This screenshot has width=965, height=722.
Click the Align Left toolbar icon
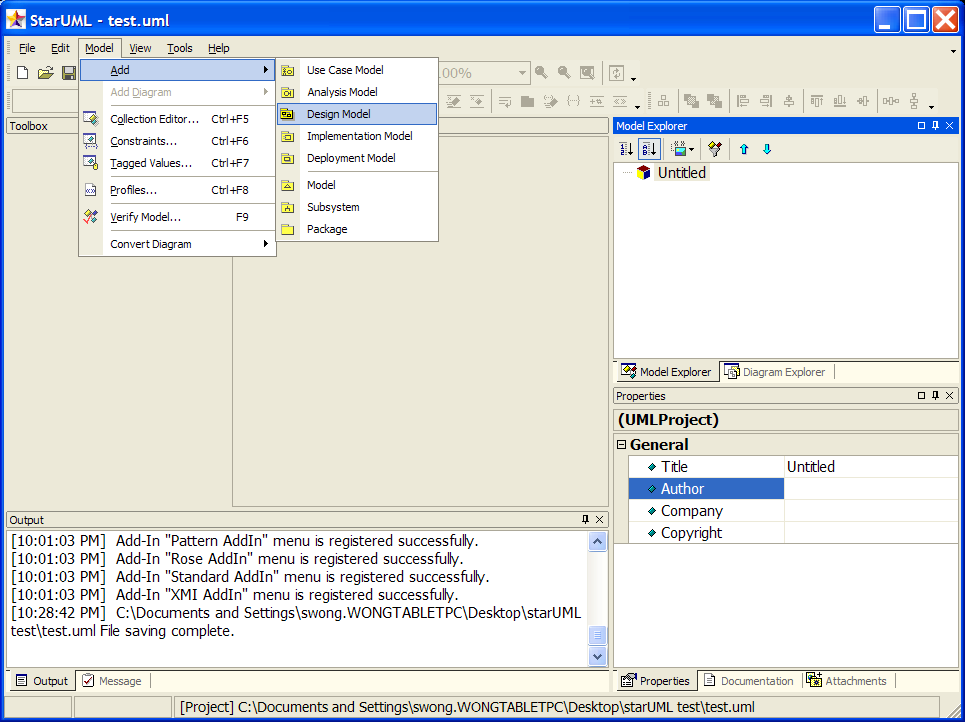[743, 101]
